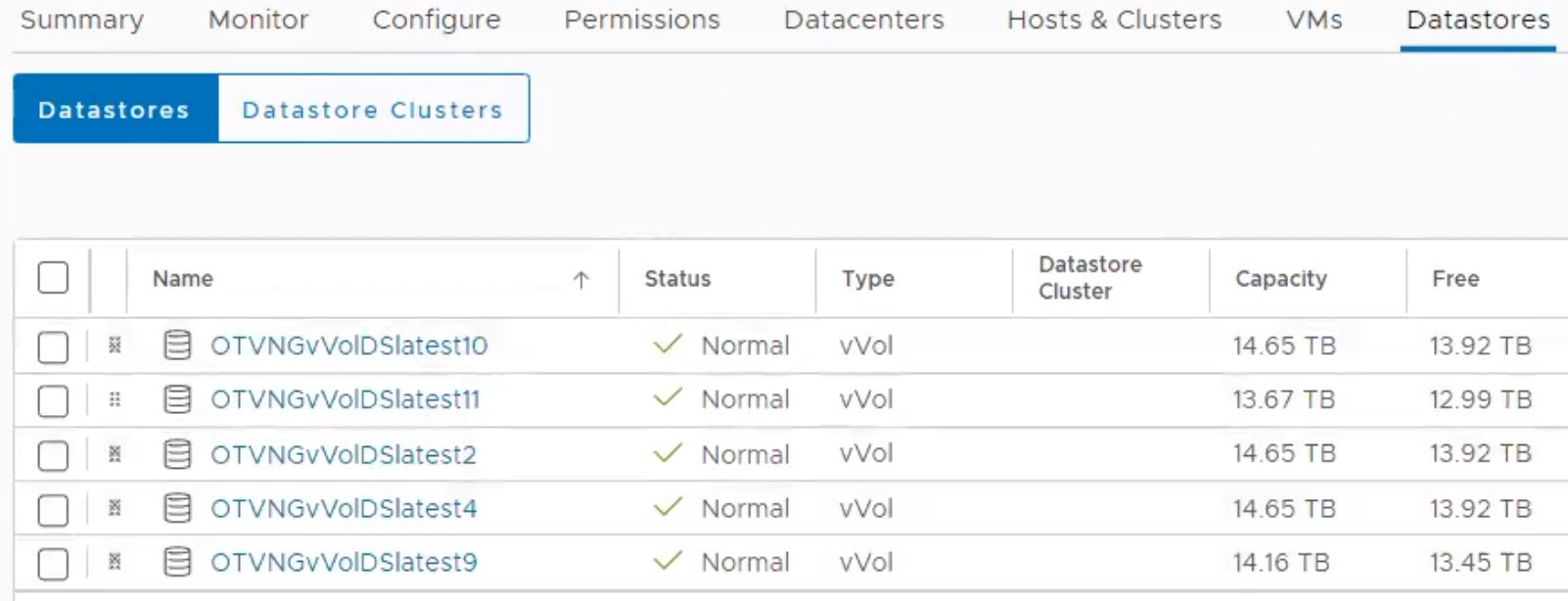Sort by Name using the ascending arrow
This screenshot has height=601, width=1568.
click(x=581, y=280)
